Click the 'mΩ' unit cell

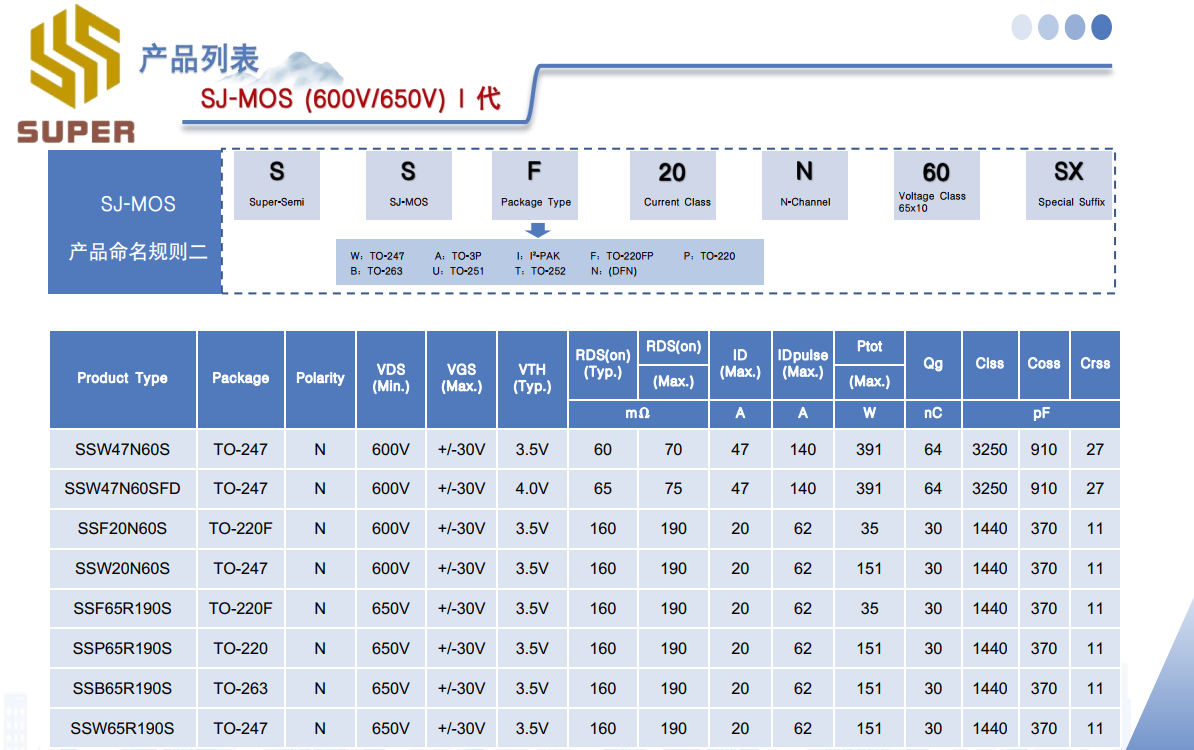(638, 413)
